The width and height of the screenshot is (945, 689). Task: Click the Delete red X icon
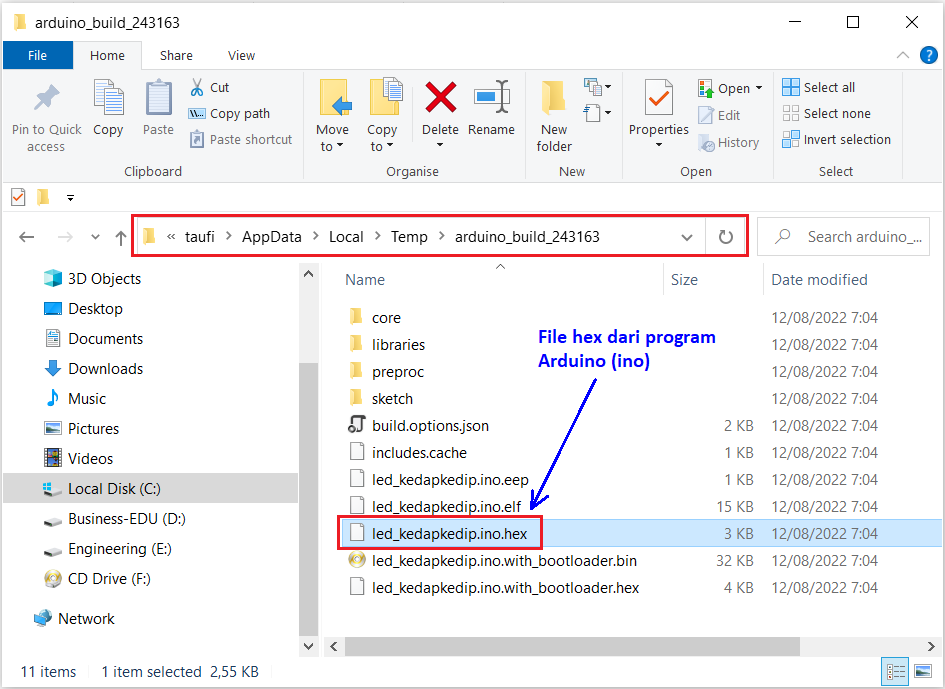point(441,97)
